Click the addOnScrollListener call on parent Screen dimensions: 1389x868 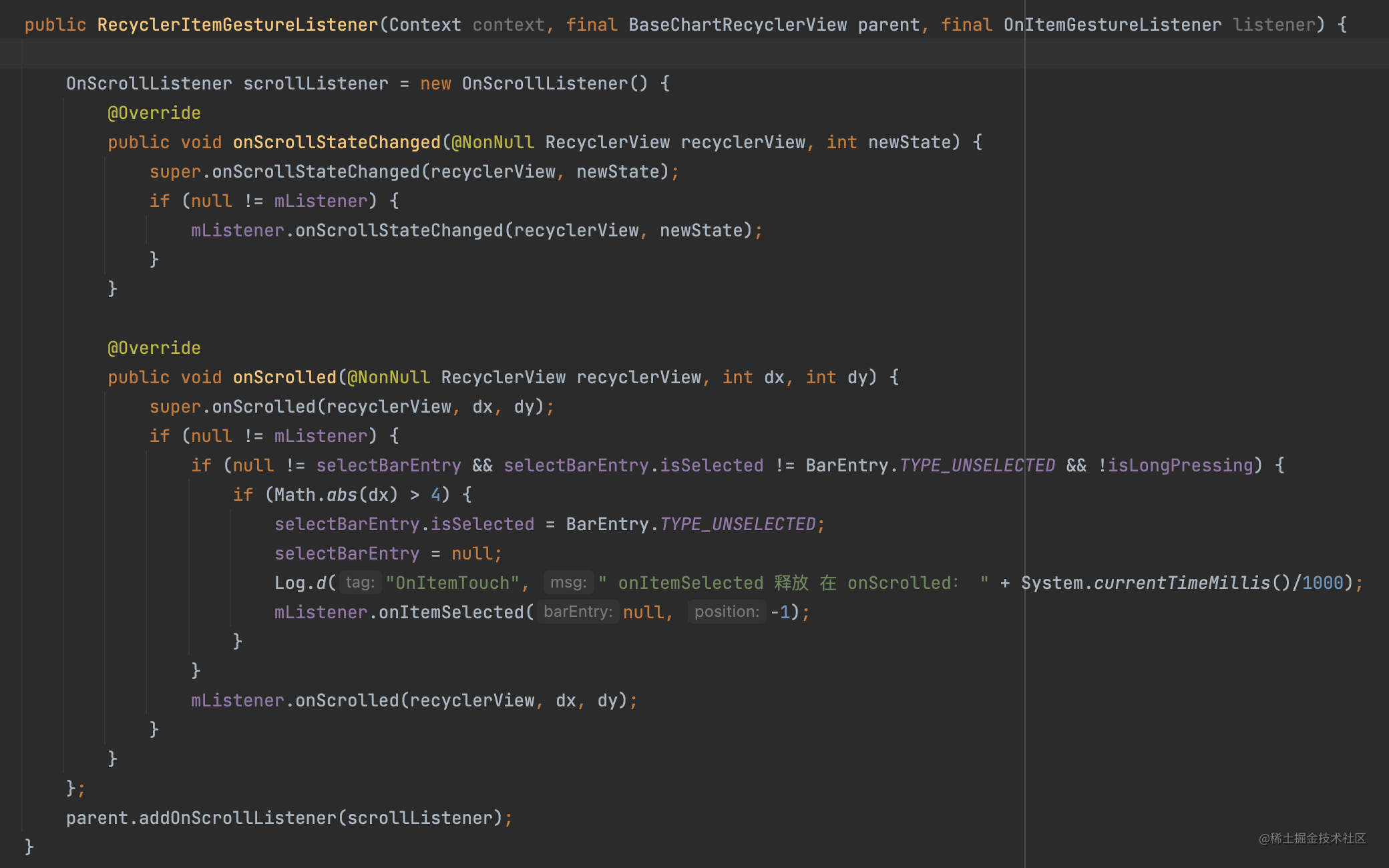pyautogui.click(x=237, y=818)
